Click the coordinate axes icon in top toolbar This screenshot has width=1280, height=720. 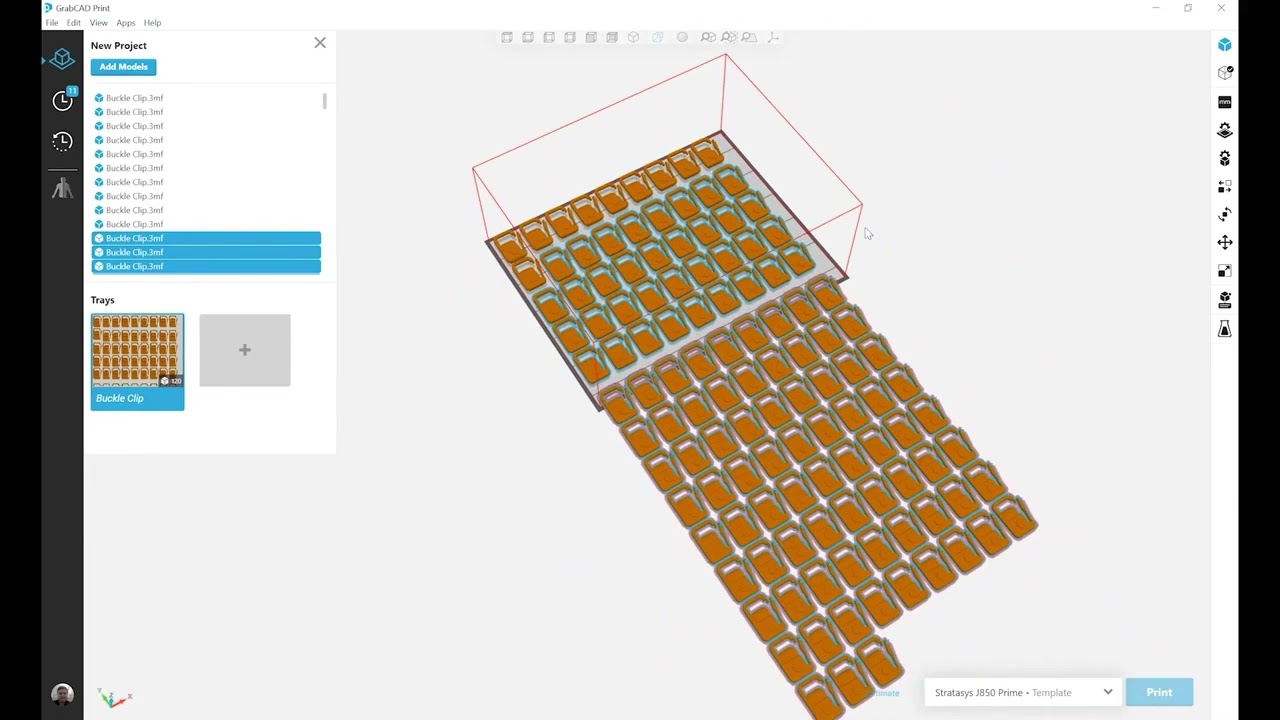tap(773, 37)
